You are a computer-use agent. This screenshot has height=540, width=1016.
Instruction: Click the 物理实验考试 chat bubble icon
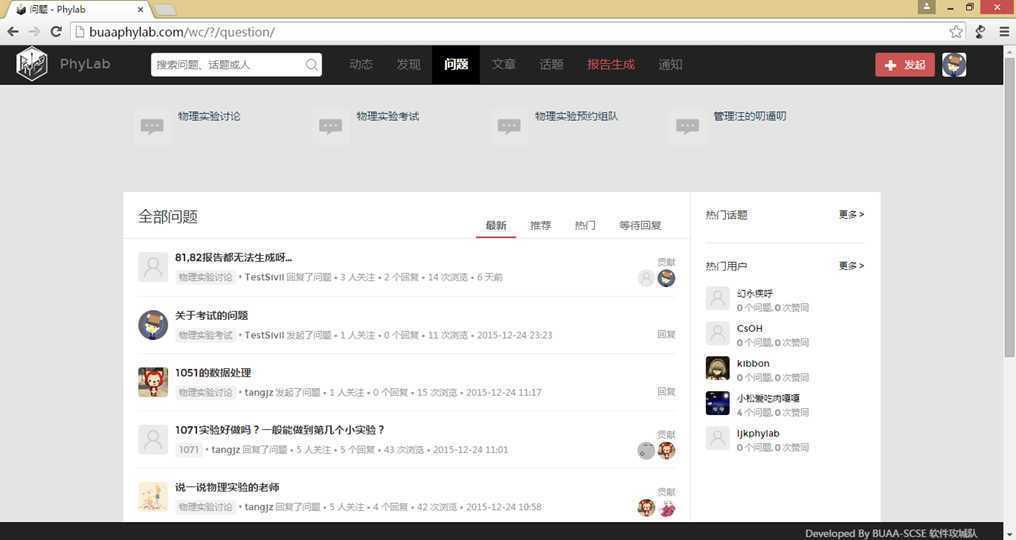[x=330, y=125]
